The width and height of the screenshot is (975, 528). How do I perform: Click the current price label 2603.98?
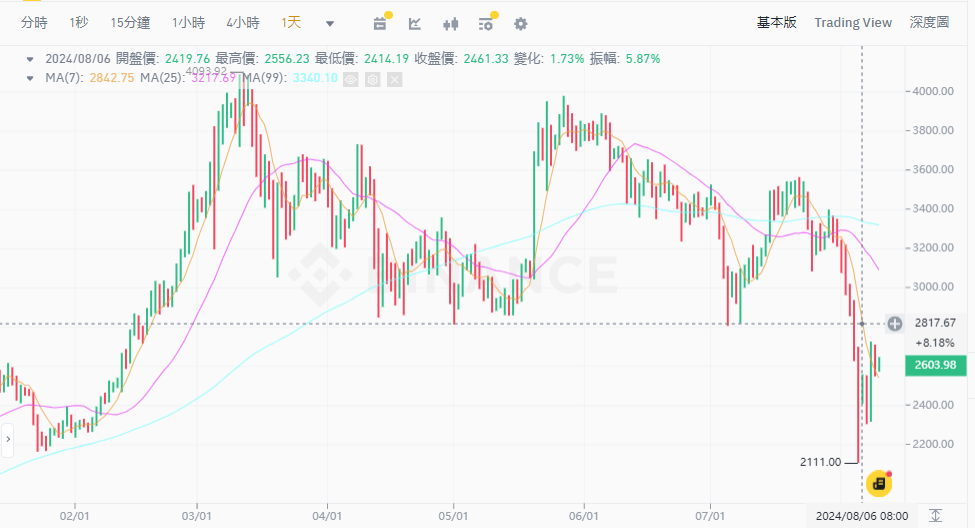[936, 365]
